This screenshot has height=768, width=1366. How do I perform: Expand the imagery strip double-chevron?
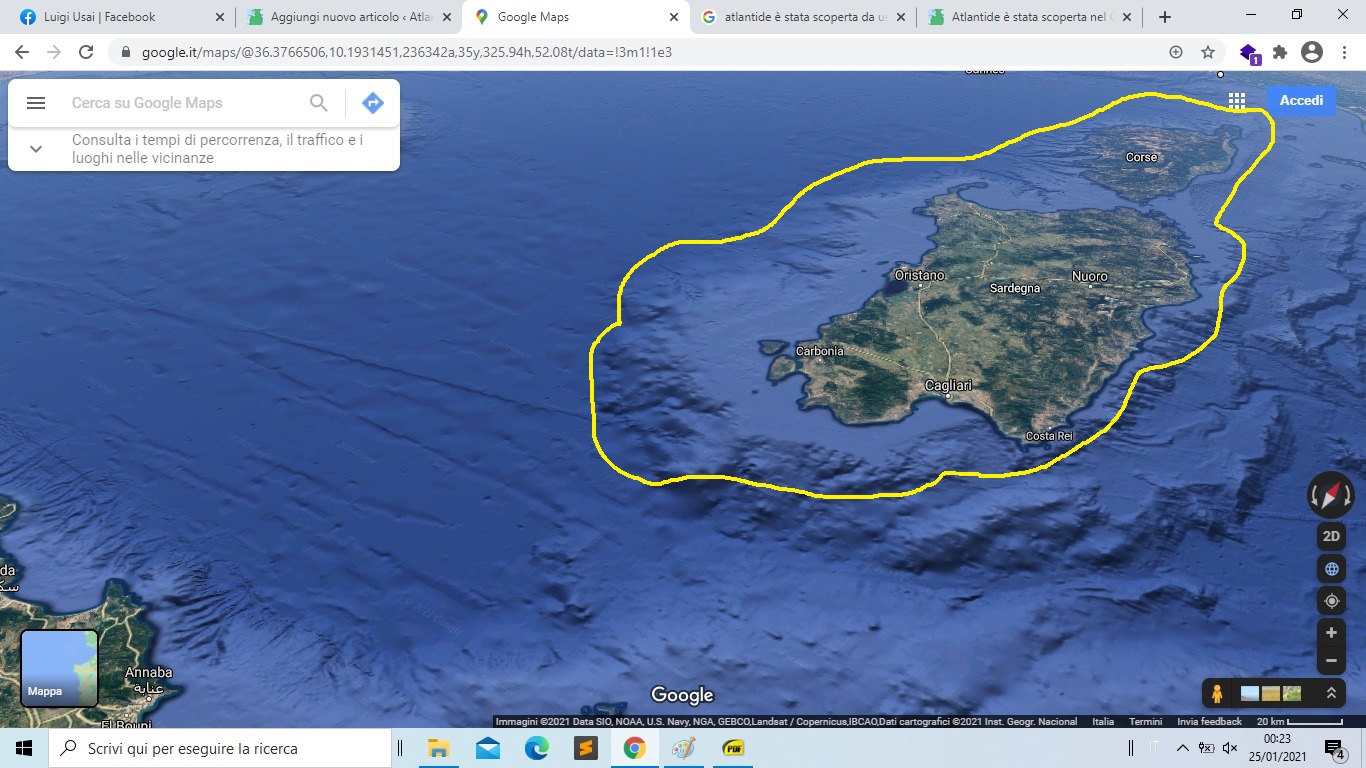point(1331,693)
